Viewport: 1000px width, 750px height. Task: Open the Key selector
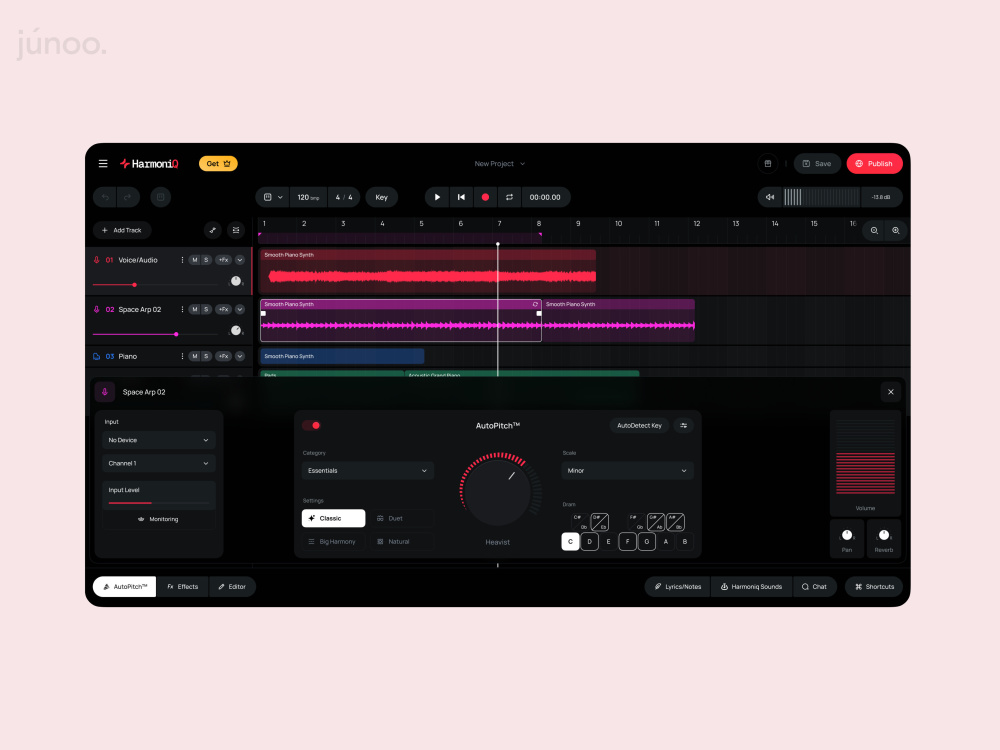click(381, 197)
